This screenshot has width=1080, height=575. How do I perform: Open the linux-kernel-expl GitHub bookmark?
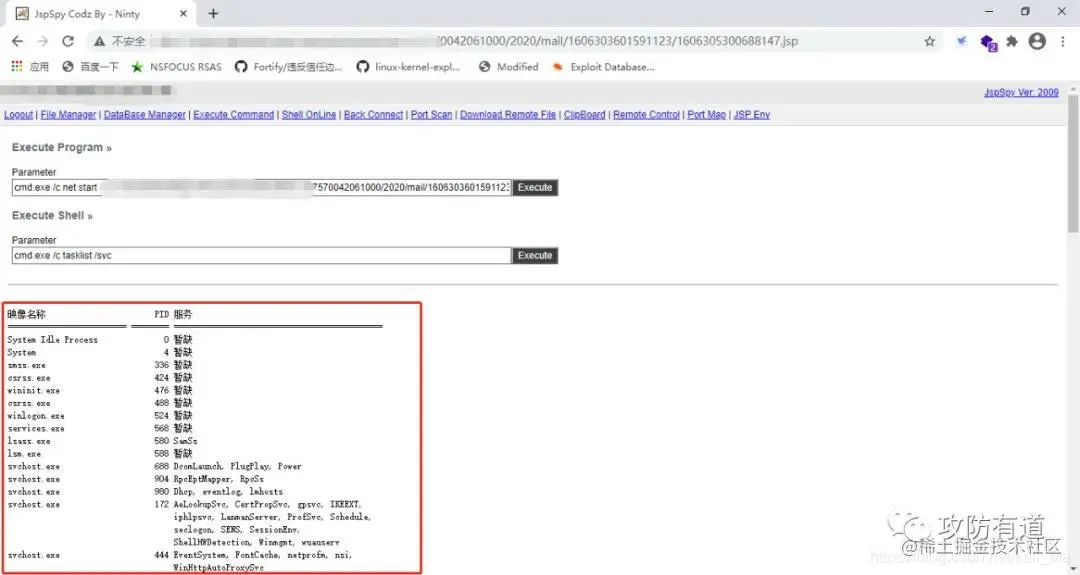pos(408,67)
